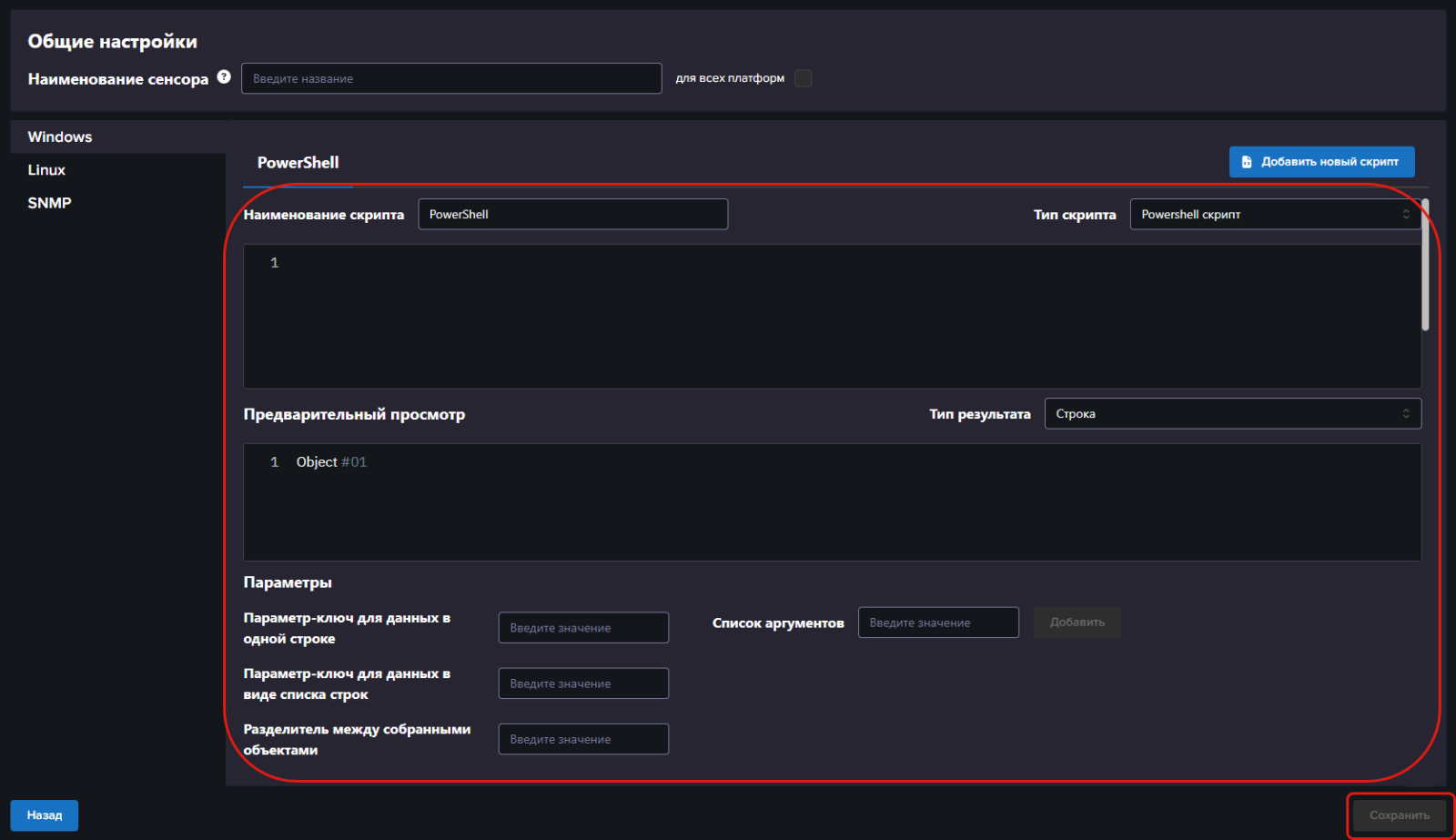This screenshot has height=840, width=1456.
Task: Enable the для всех платформ checkbox
Action: click(x=804, y=78)
